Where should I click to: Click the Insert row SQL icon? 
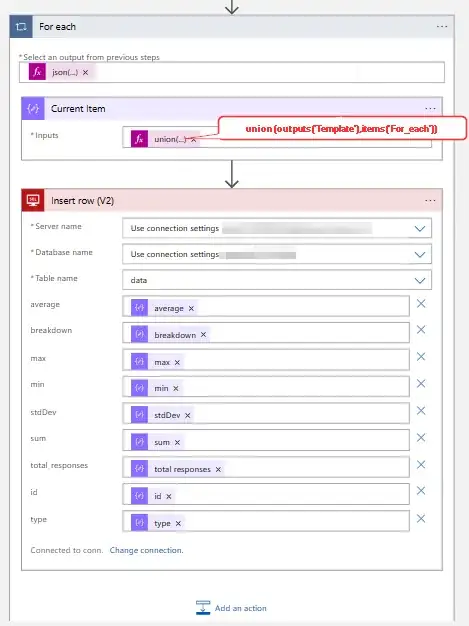pyautogui.click(x=33, y=200)
